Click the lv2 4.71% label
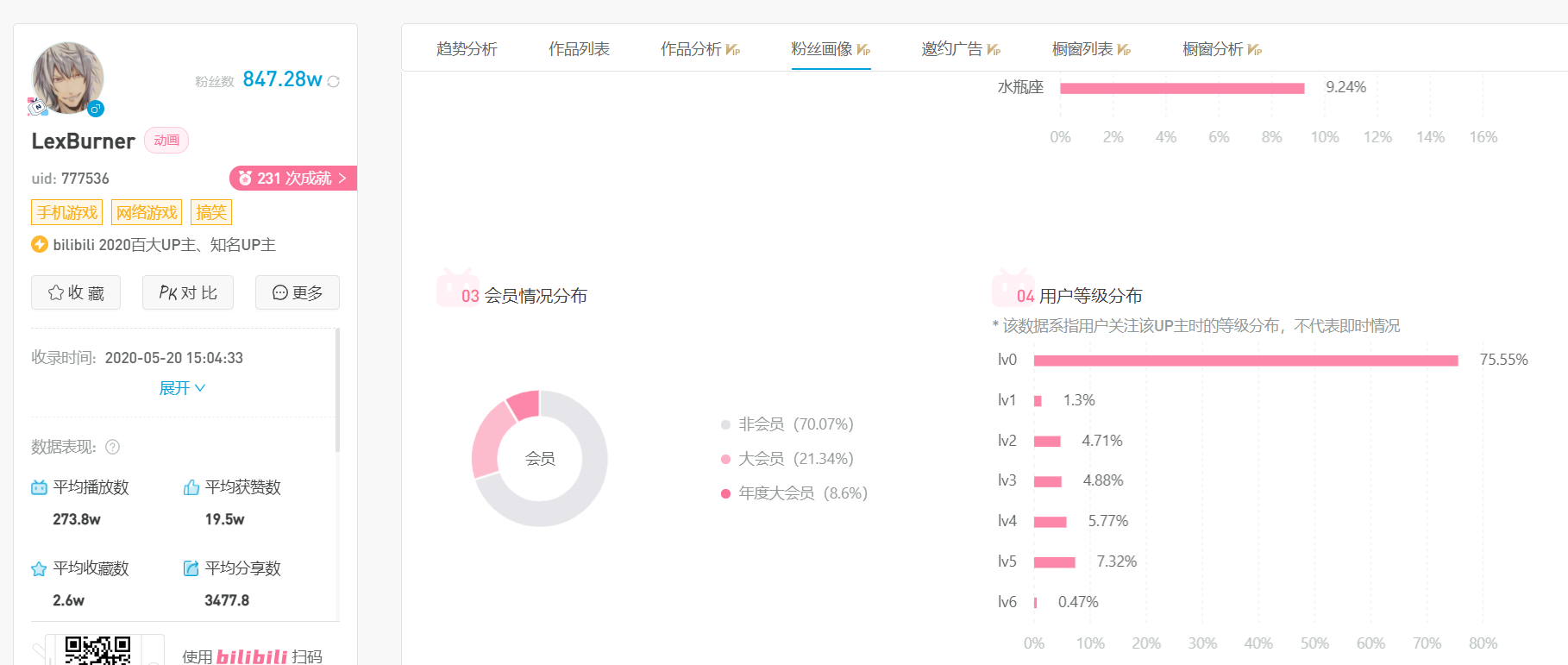The height and width of the screenshot is (665, 1568). pyautogui.click(x=1101, y=441)
